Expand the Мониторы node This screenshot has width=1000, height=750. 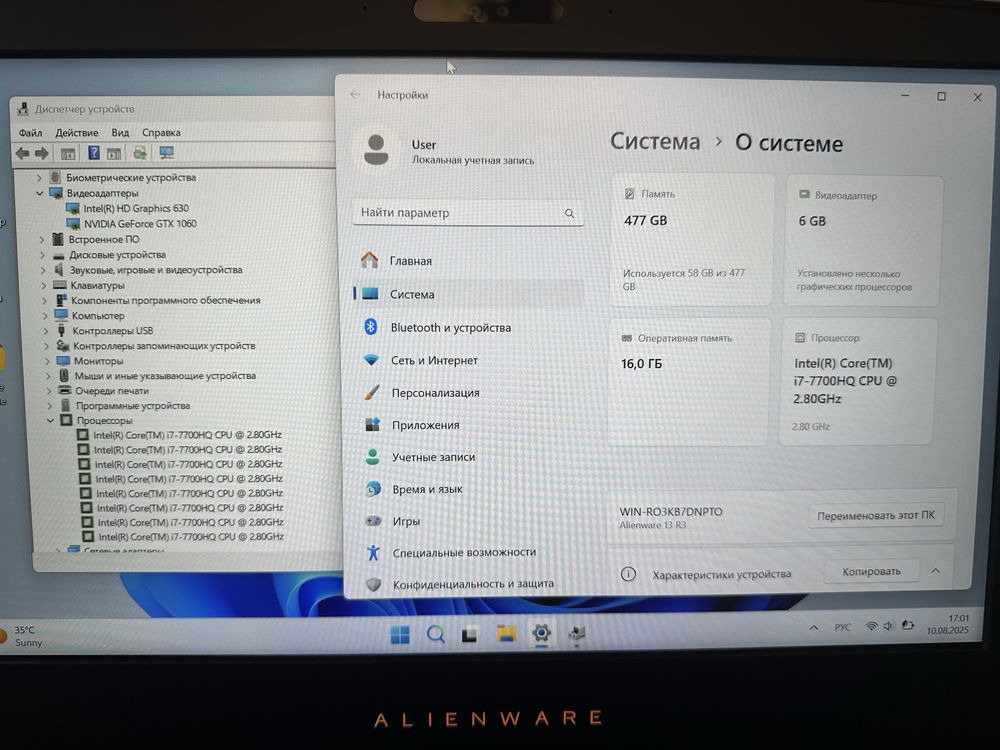(x=47, y=361)
